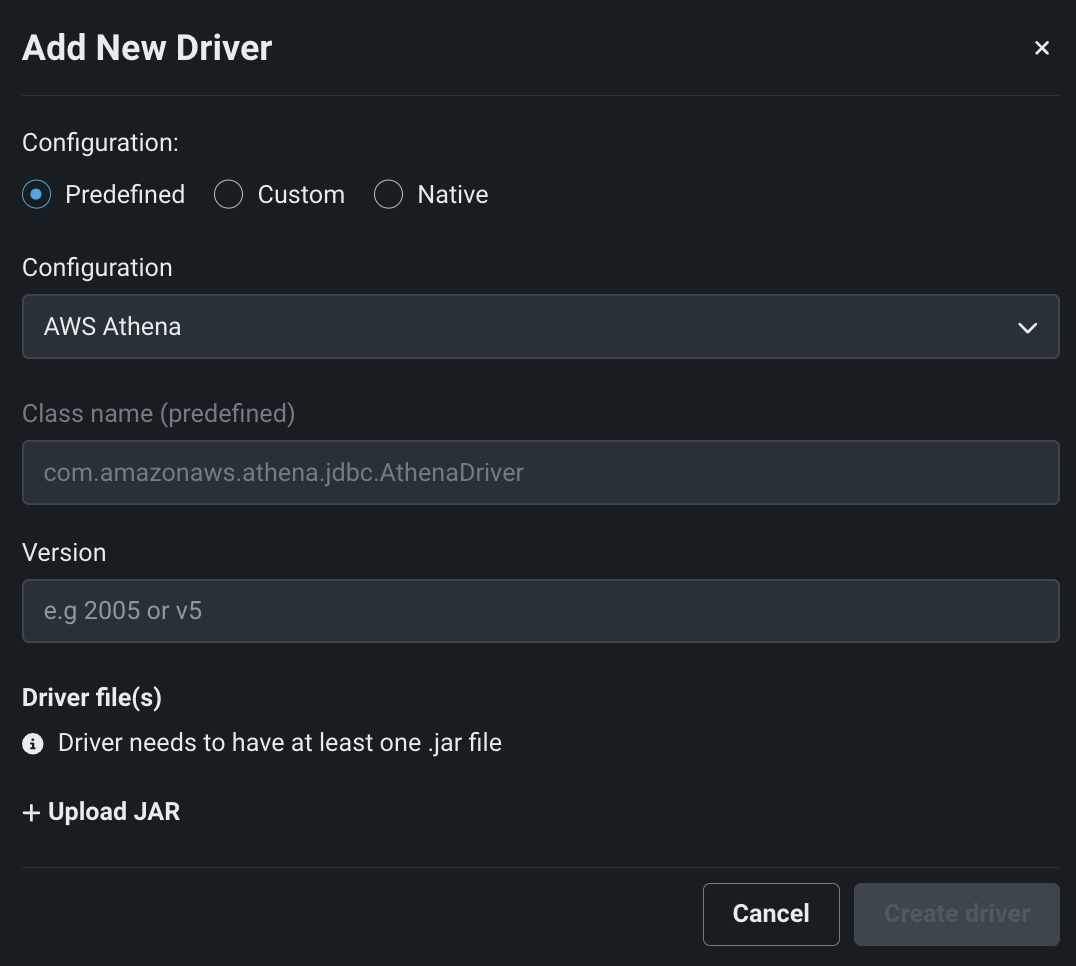Select the Predefined radio button

[x=36, y=194]
